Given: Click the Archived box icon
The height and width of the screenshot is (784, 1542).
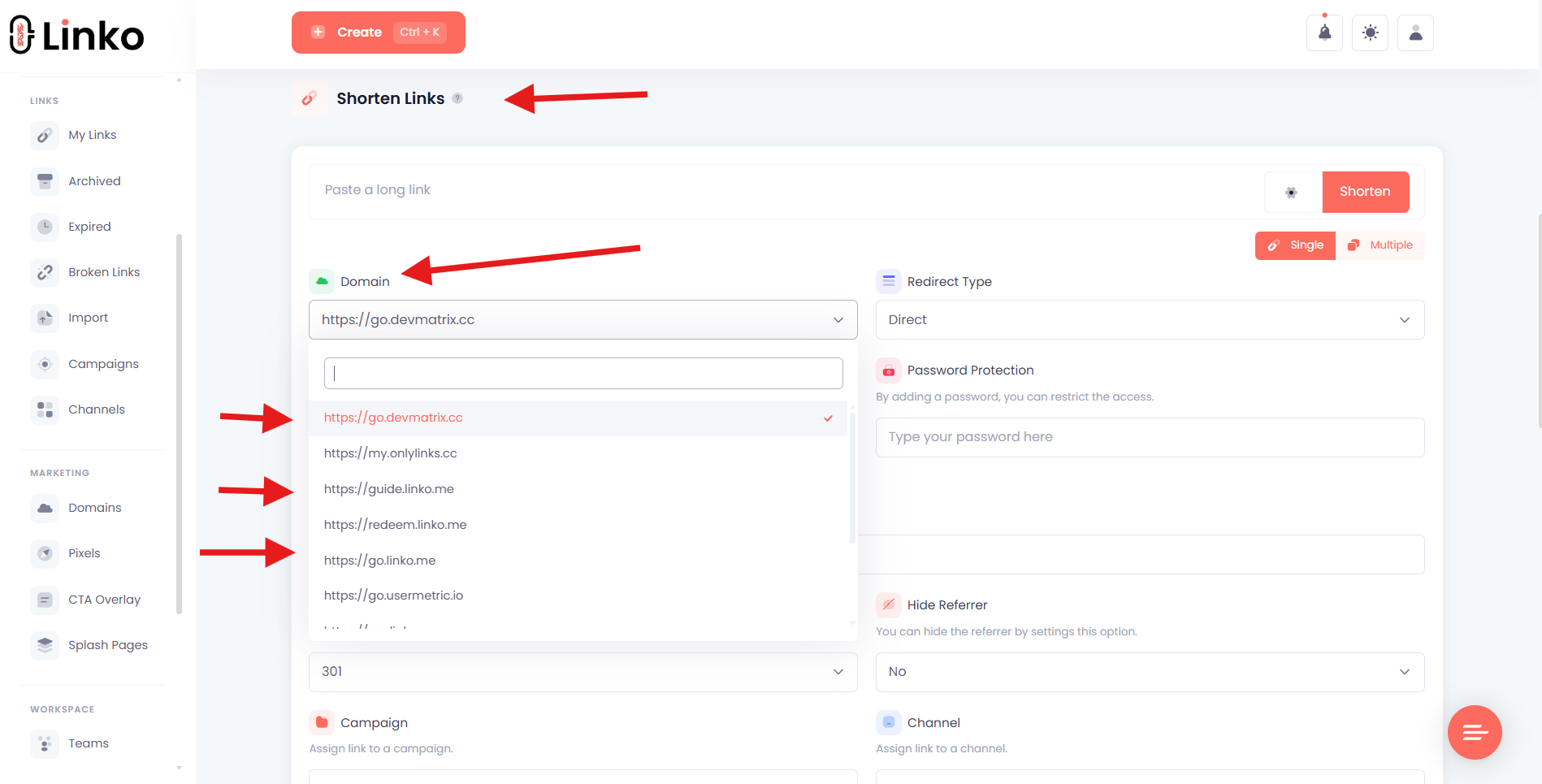Looking at the screenshot, I should [45, 181].
